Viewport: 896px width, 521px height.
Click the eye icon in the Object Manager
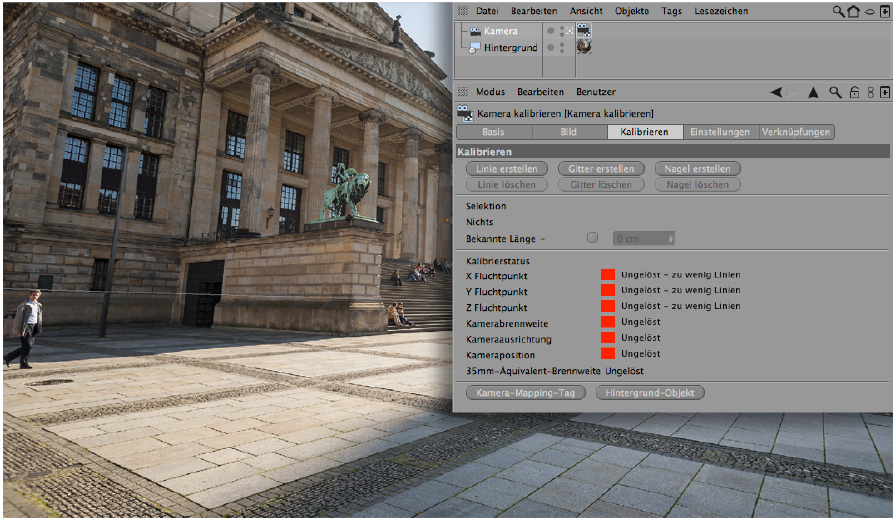868,11
